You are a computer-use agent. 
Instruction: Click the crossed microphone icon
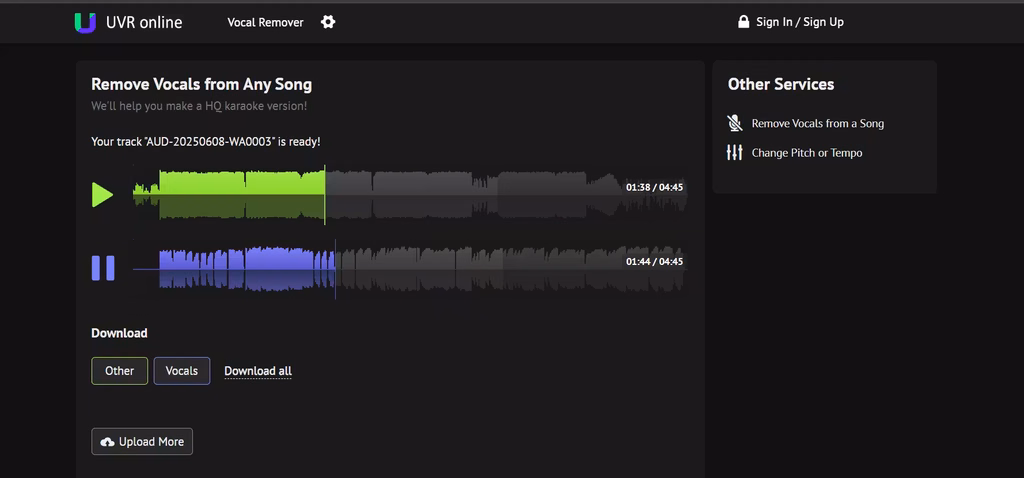pyautogui.click(x=735, y=123)
